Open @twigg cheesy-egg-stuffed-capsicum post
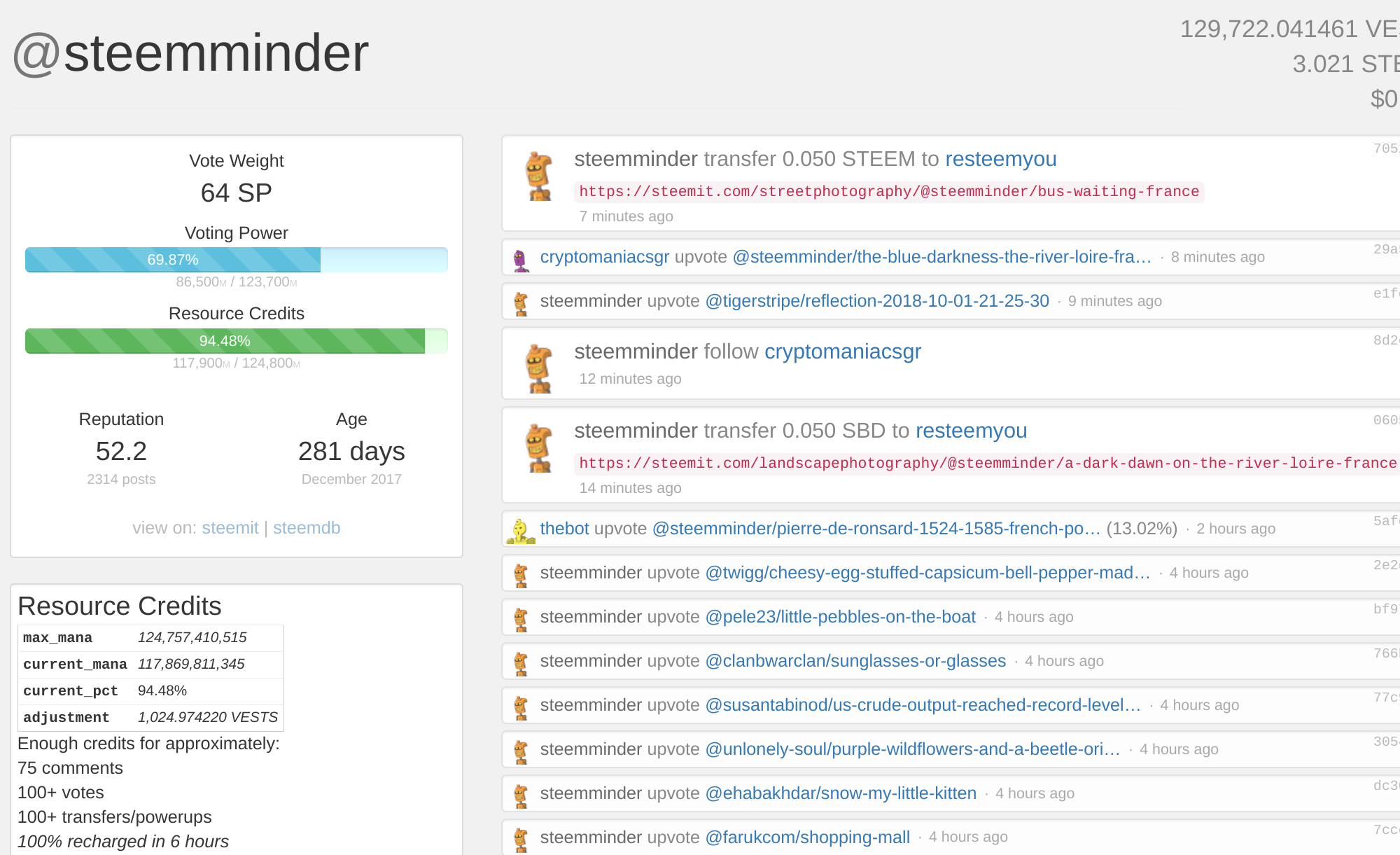1400x855 pixels. pos(927,573)
